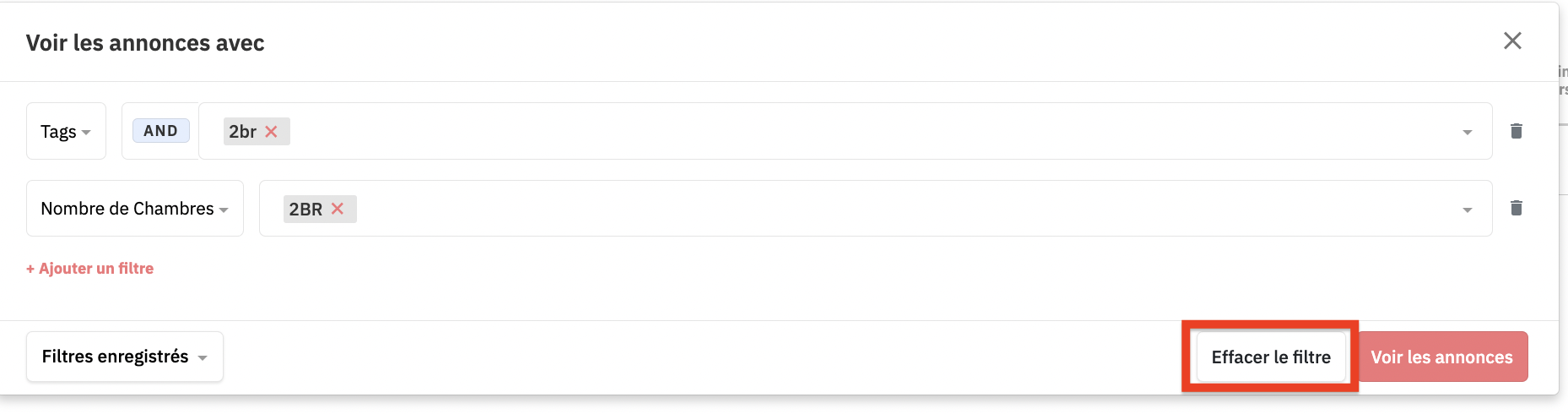
Task: Remove the 2BR bedroom value with red x
Action: pyautogui.click(x=338, y=209)
